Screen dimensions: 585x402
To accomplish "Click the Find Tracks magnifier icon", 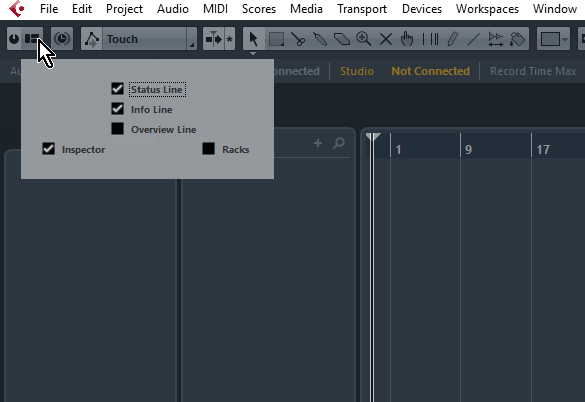I will pyautogui.click(x=338, y=143).
